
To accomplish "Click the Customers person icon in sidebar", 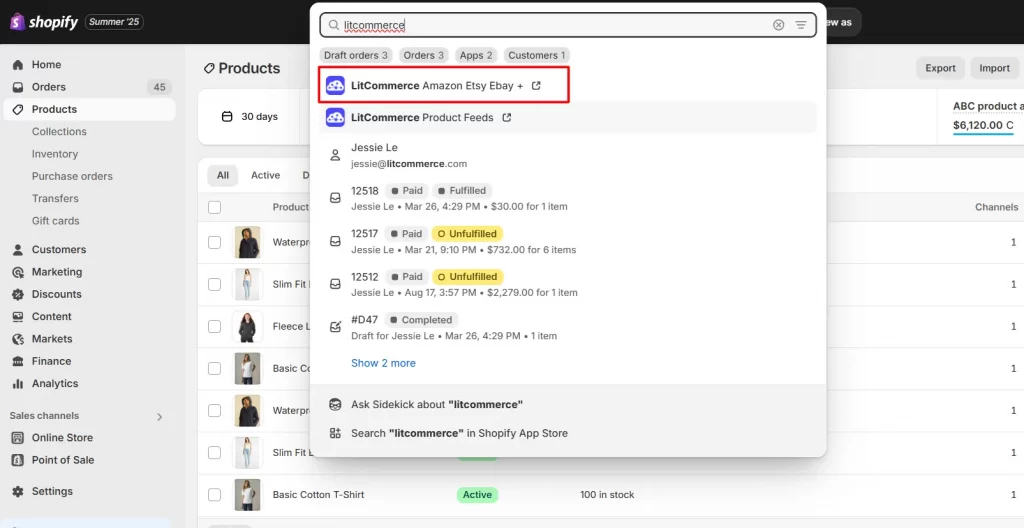I will 18,250.
